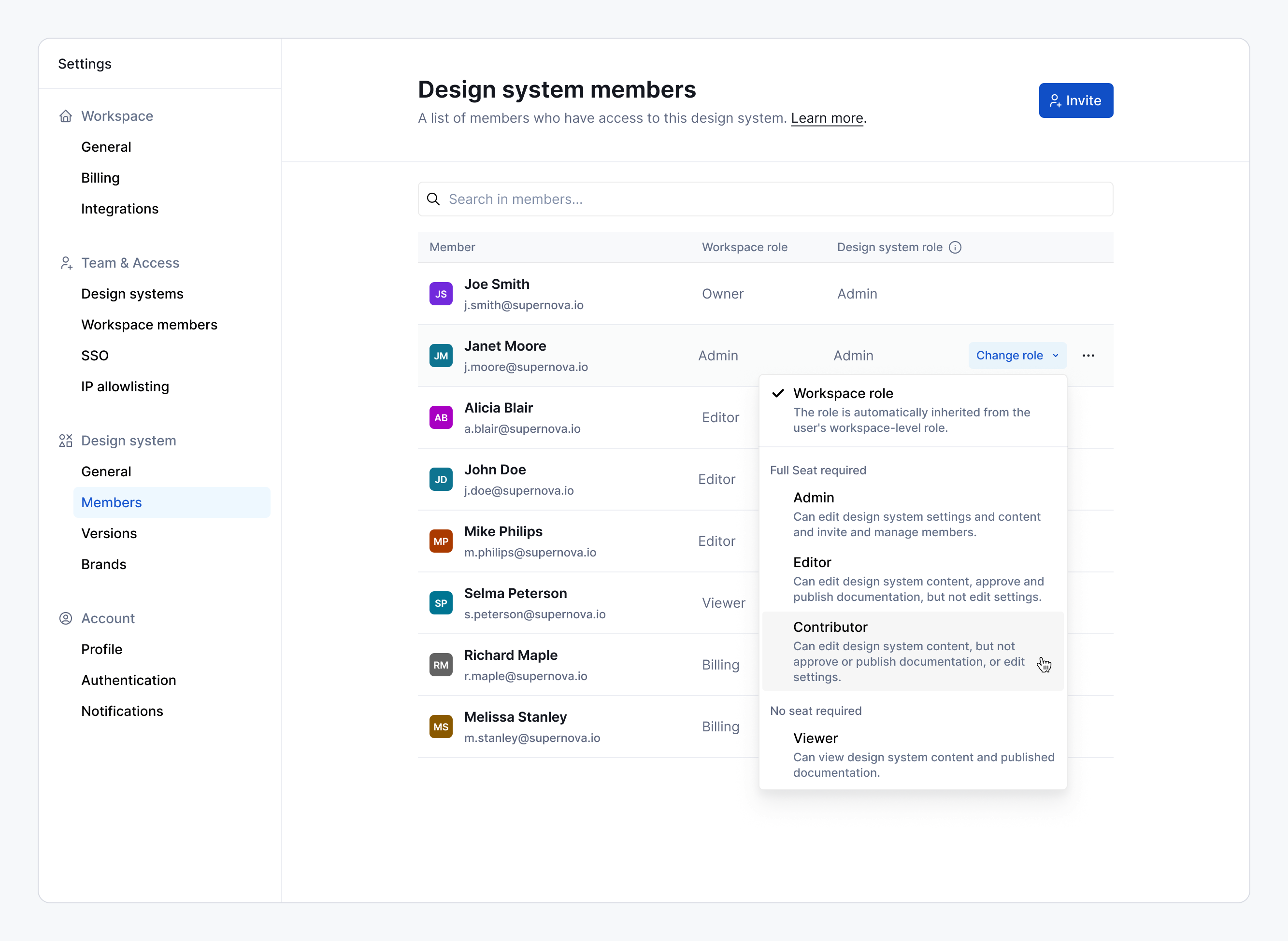The width and height of the screenshot is (1288, 941).
Task: Click Janet Moore's JM avatar
Action: pos(441,356)
